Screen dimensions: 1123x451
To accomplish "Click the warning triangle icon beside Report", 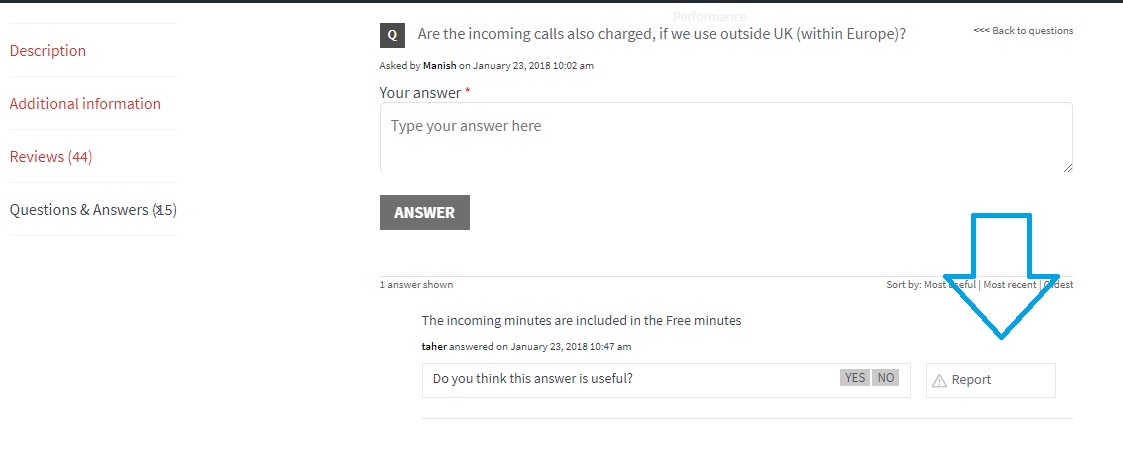I will [x=939, y=381].
